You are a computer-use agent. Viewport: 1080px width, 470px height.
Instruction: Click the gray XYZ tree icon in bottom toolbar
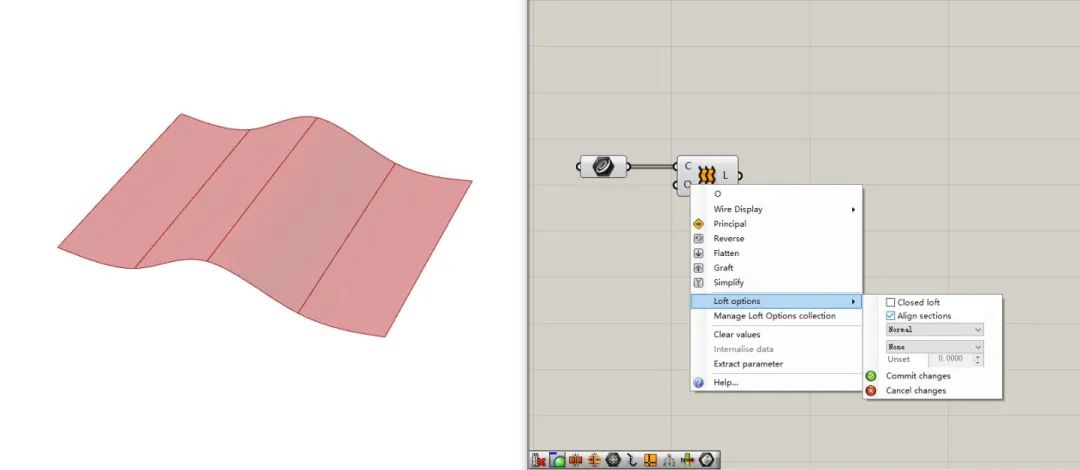[x=669, y=460]
